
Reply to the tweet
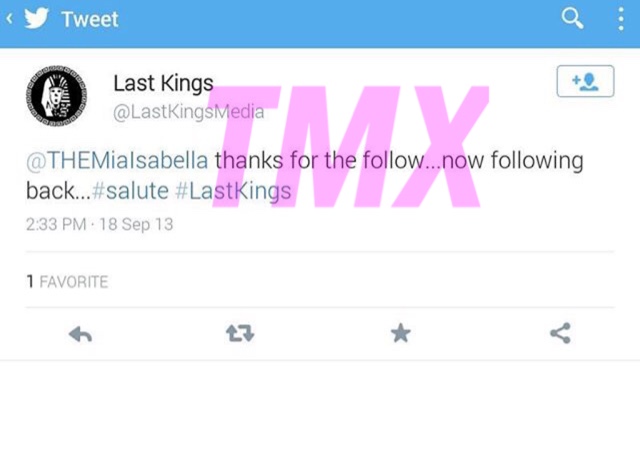tap(80, 334)
